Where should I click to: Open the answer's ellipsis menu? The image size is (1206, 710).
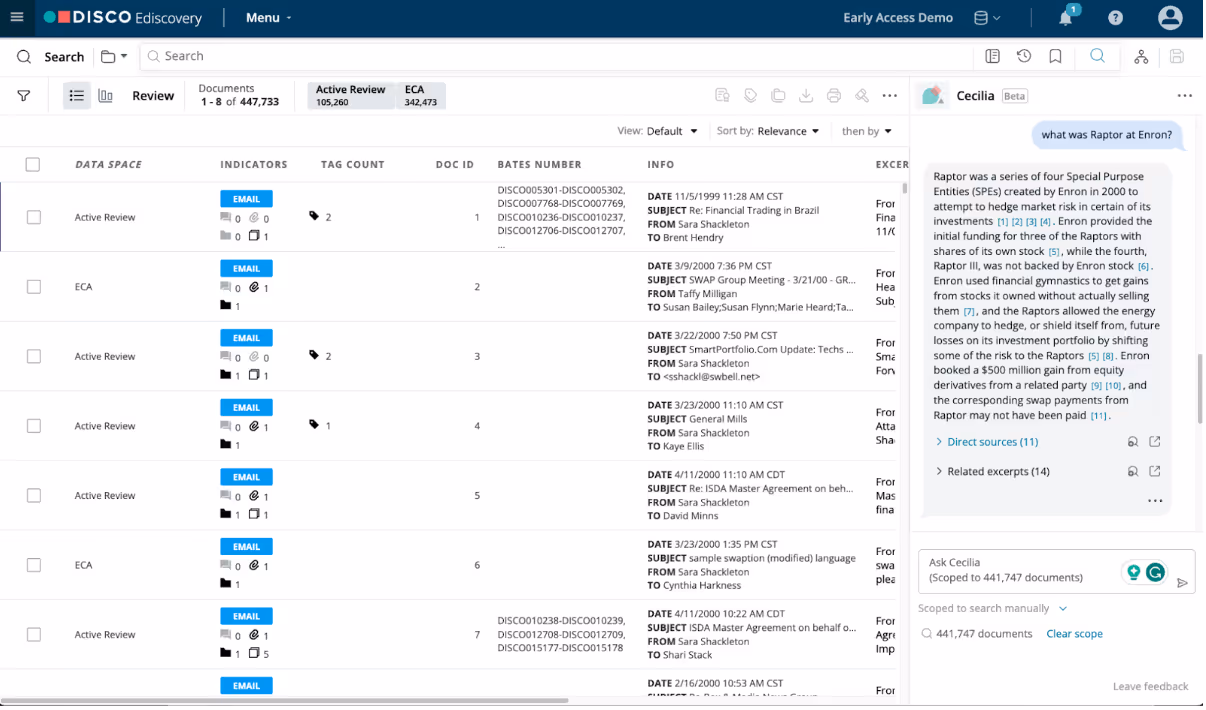1155,501
